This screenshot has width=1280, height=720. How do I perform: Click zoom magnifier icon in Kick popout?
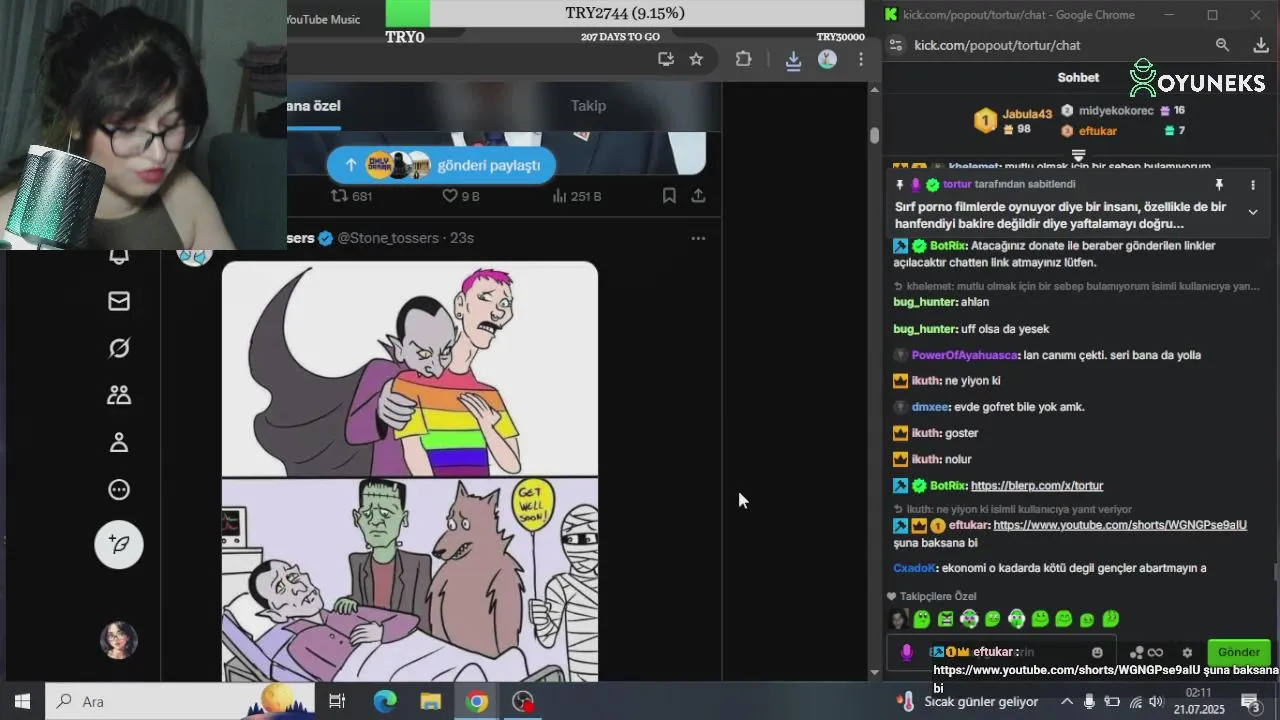click(1222, 45)
